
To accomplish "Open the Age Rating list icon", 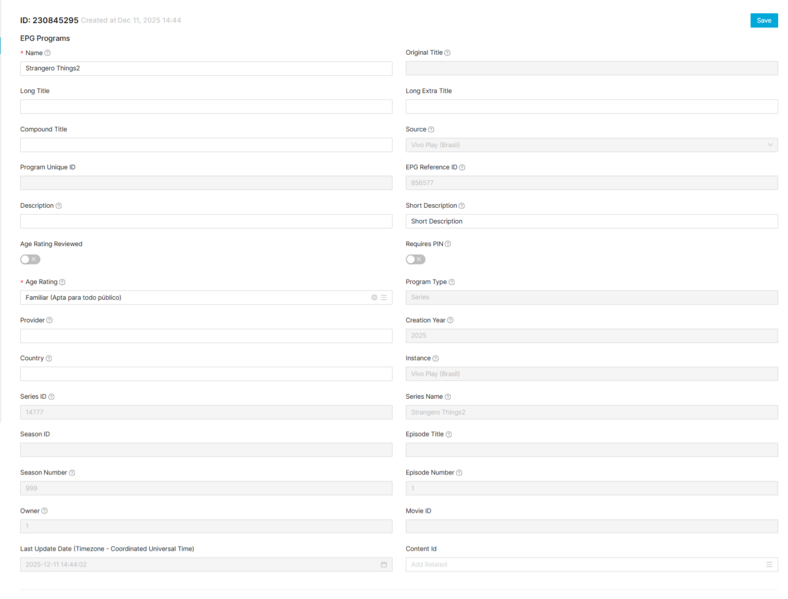I will [384, 298].
